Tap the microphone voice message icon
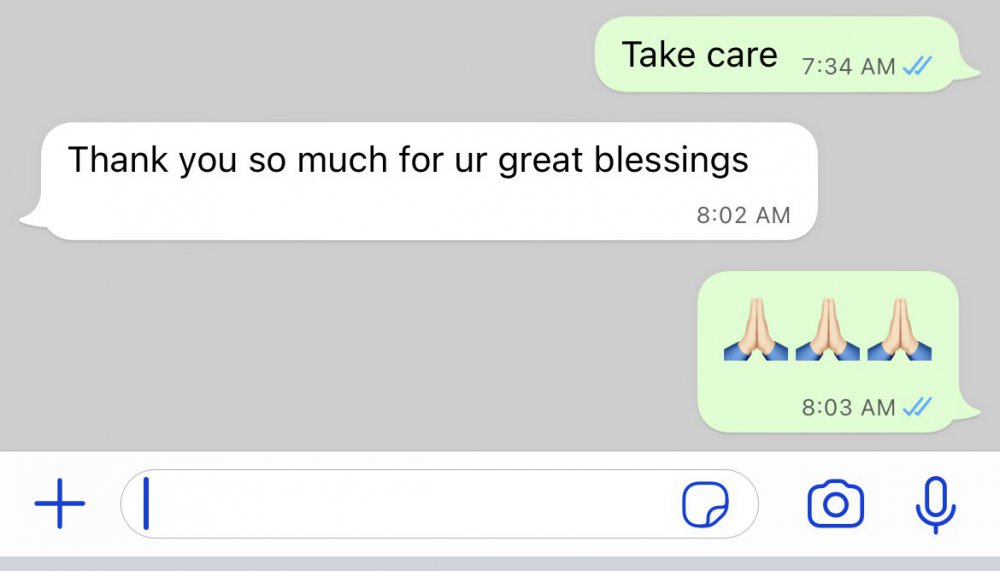 [x=936, y=505]
